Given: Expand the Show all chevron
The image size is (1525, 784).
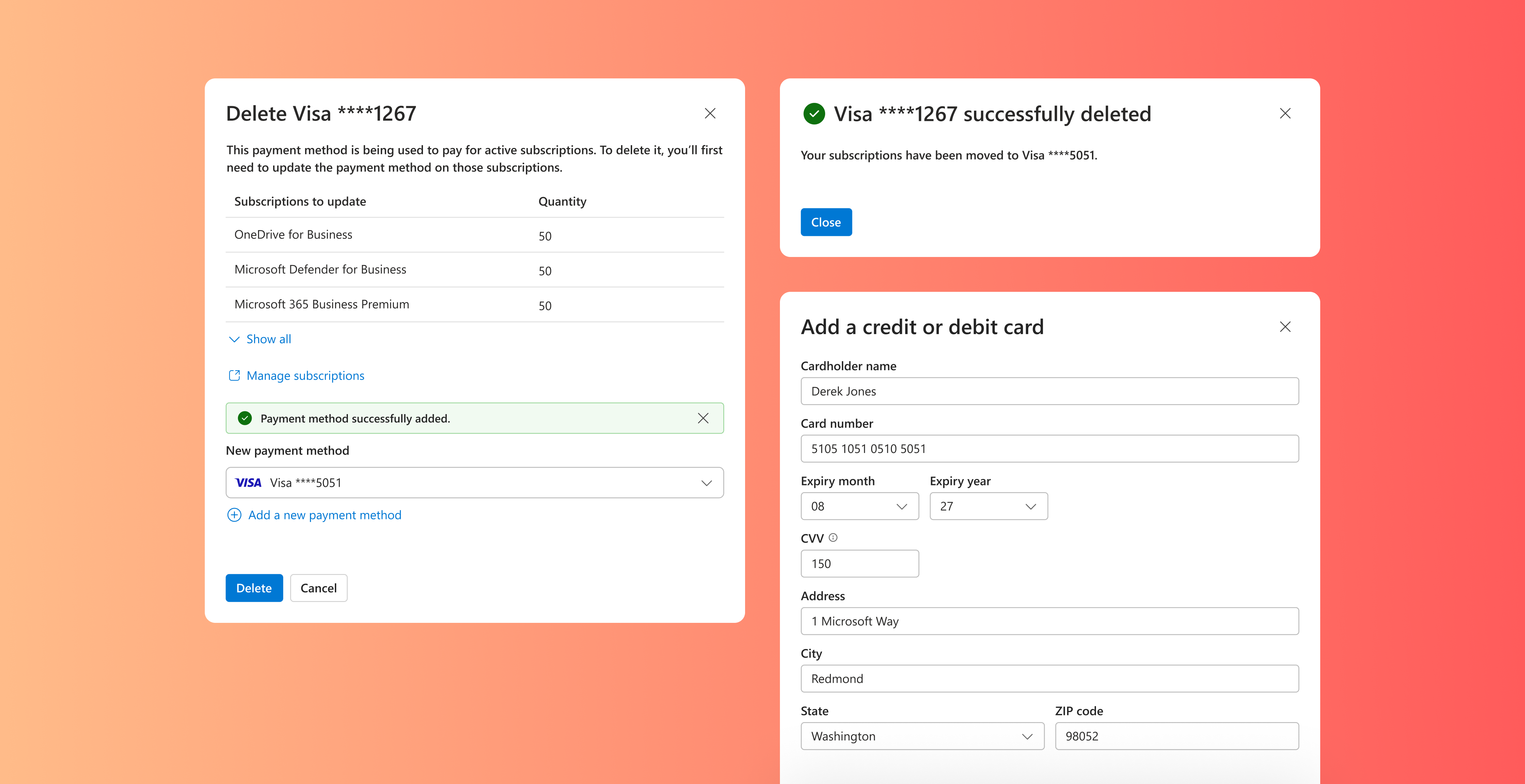Looking at the screenshot, I should click(234, 339).
